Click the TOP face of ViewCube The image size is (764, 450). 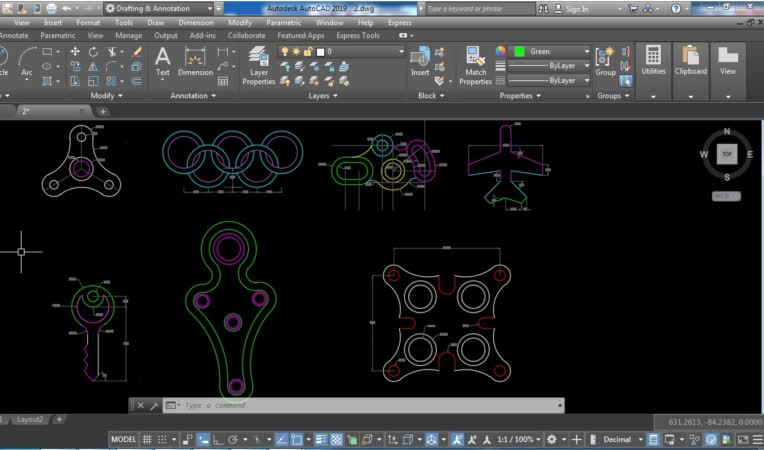pyautogui.click(x=726, y=154)
